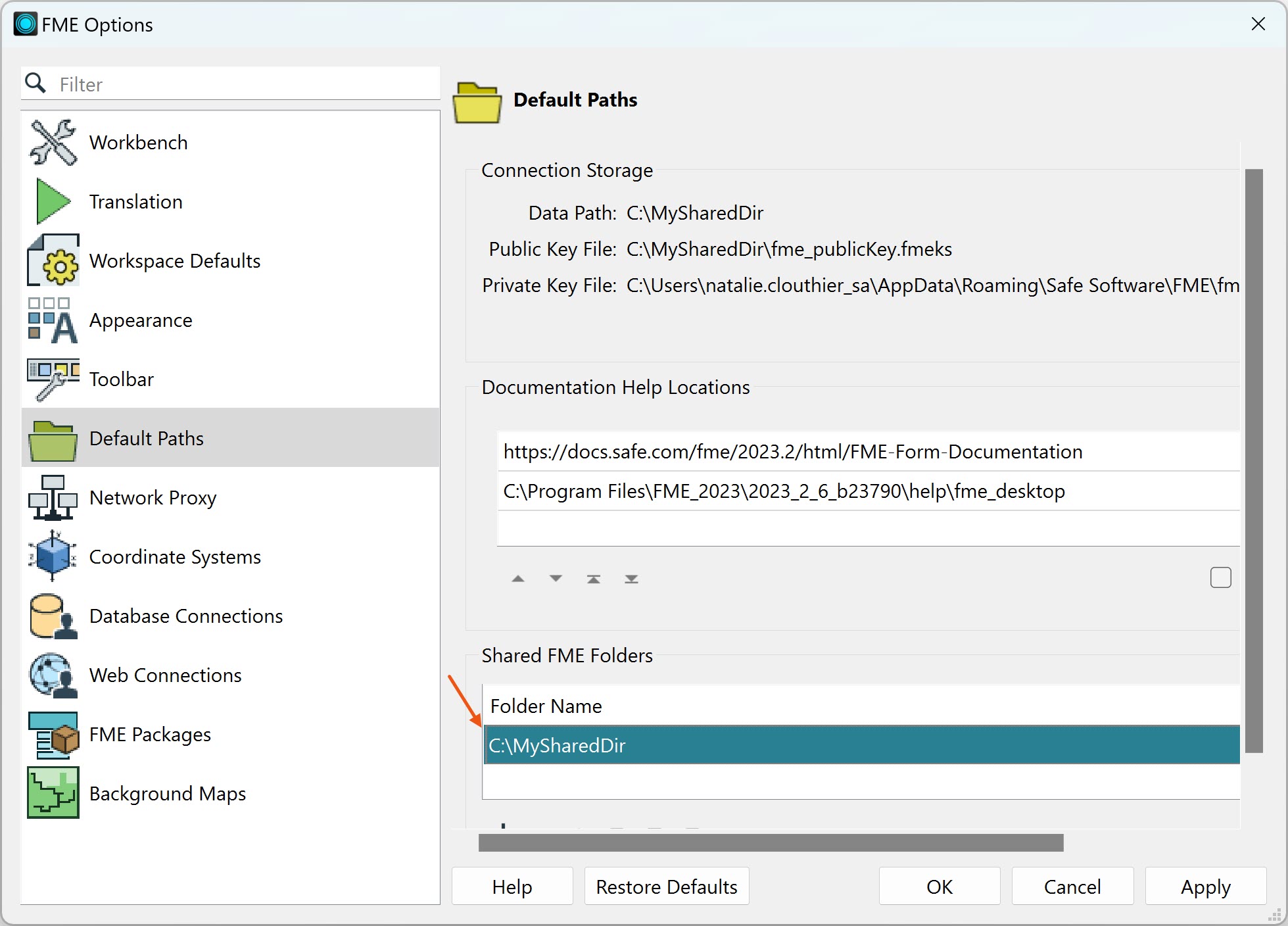Toggle checkbox in Documentation Help Locations
Image resolution: width=1288 pixels, height=926 pixels.
click(x=1221, y=577)
